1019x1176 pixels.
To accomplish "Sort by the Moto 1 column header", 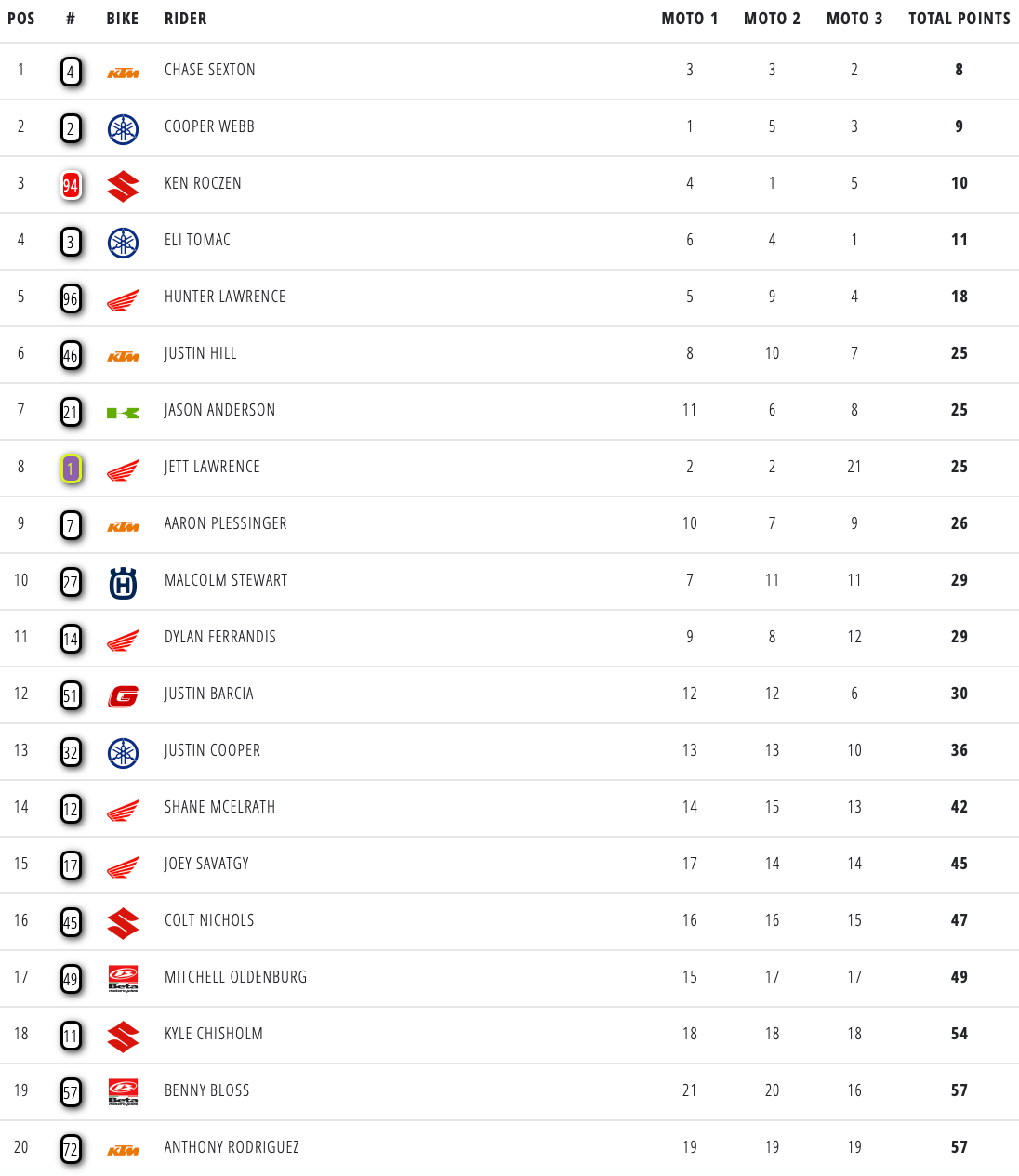I will (x=689, y=19).
